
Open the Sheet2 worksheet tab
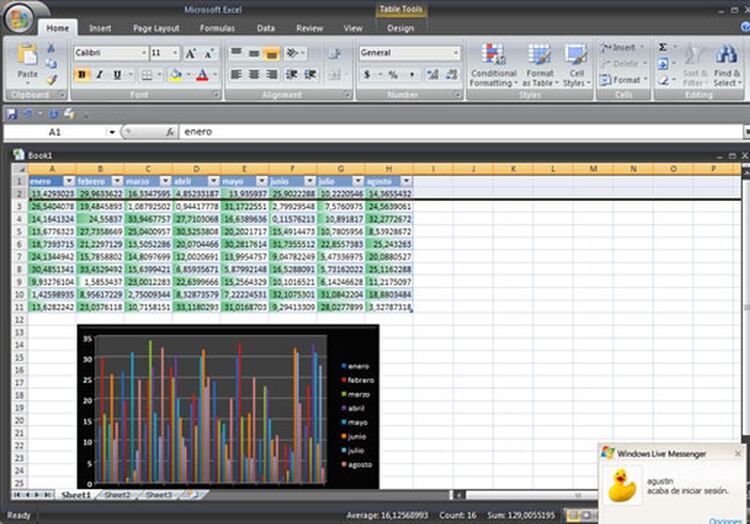click(x=117, y=495)
